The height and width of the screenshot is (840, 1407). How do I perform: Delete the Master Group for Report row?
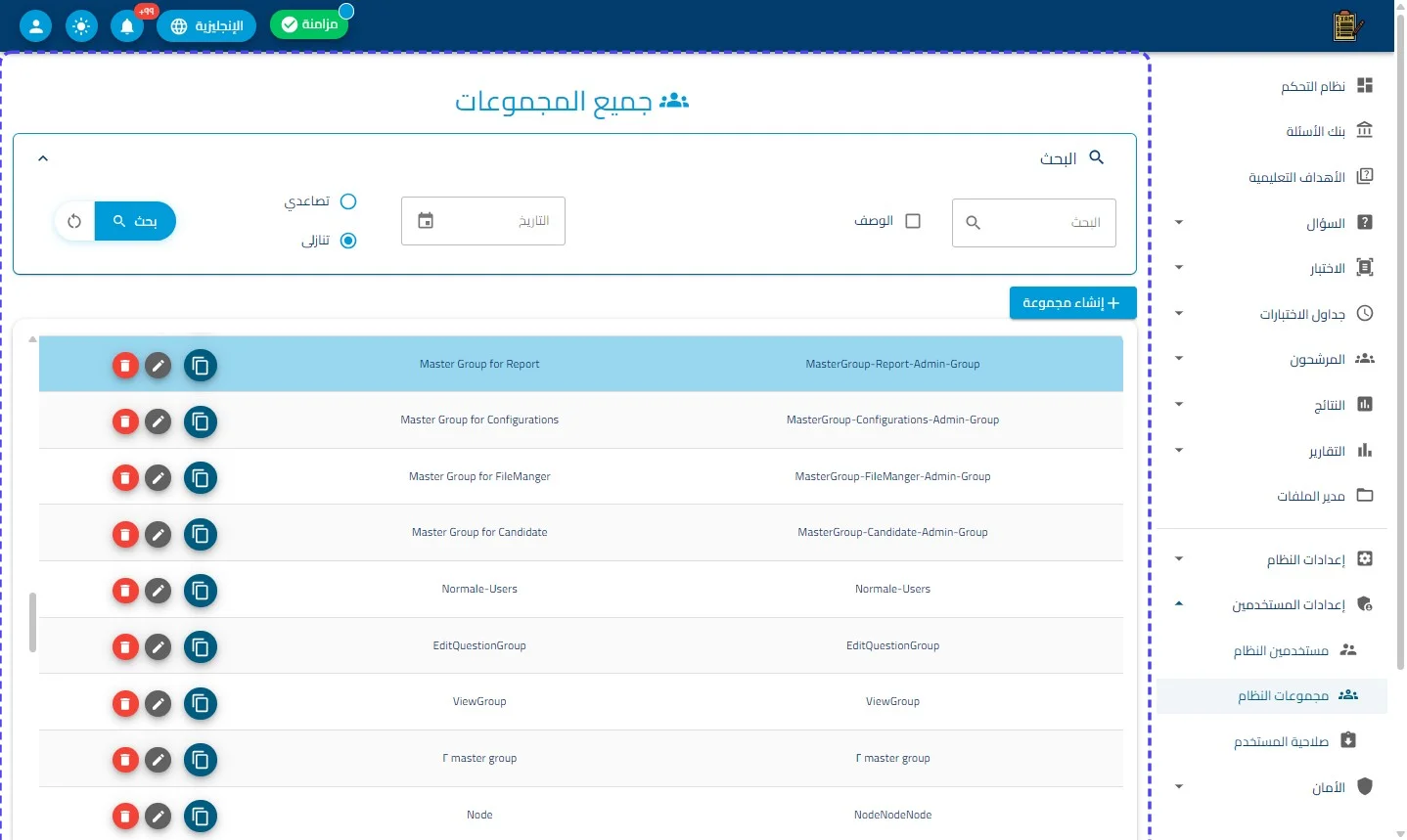coord(125,366)
